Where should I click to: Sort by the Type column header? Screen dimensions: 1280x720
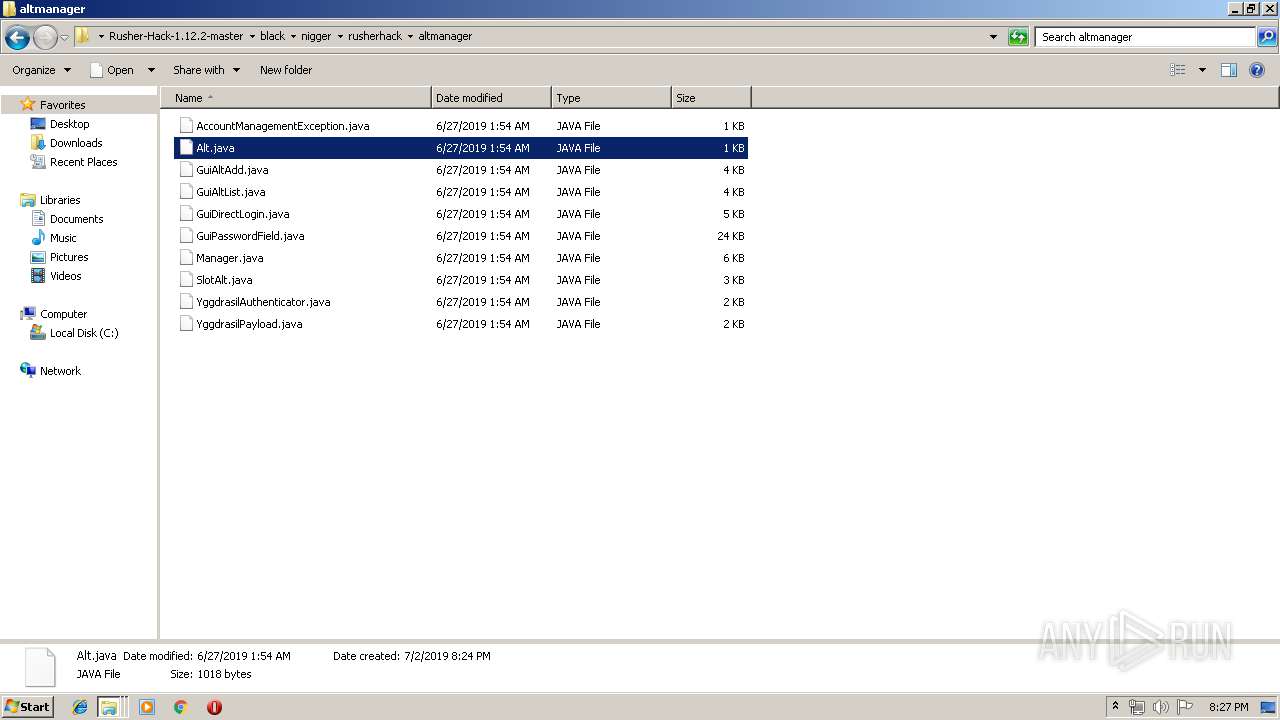611,98
